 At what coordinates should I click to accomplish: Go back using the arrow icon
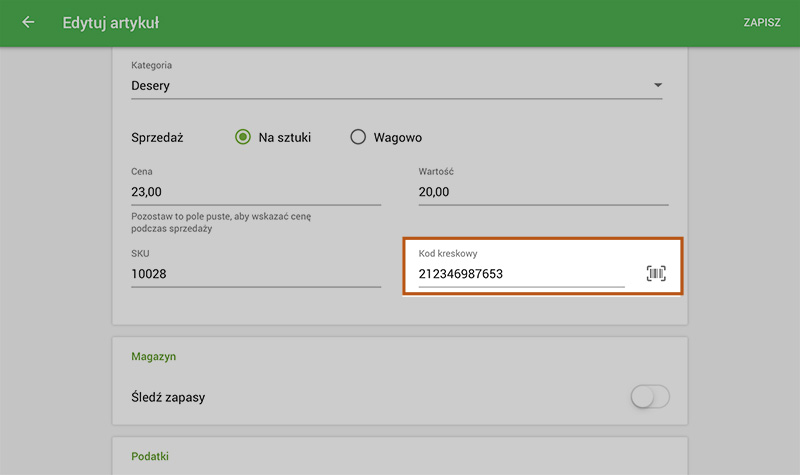tap(28, 22)
